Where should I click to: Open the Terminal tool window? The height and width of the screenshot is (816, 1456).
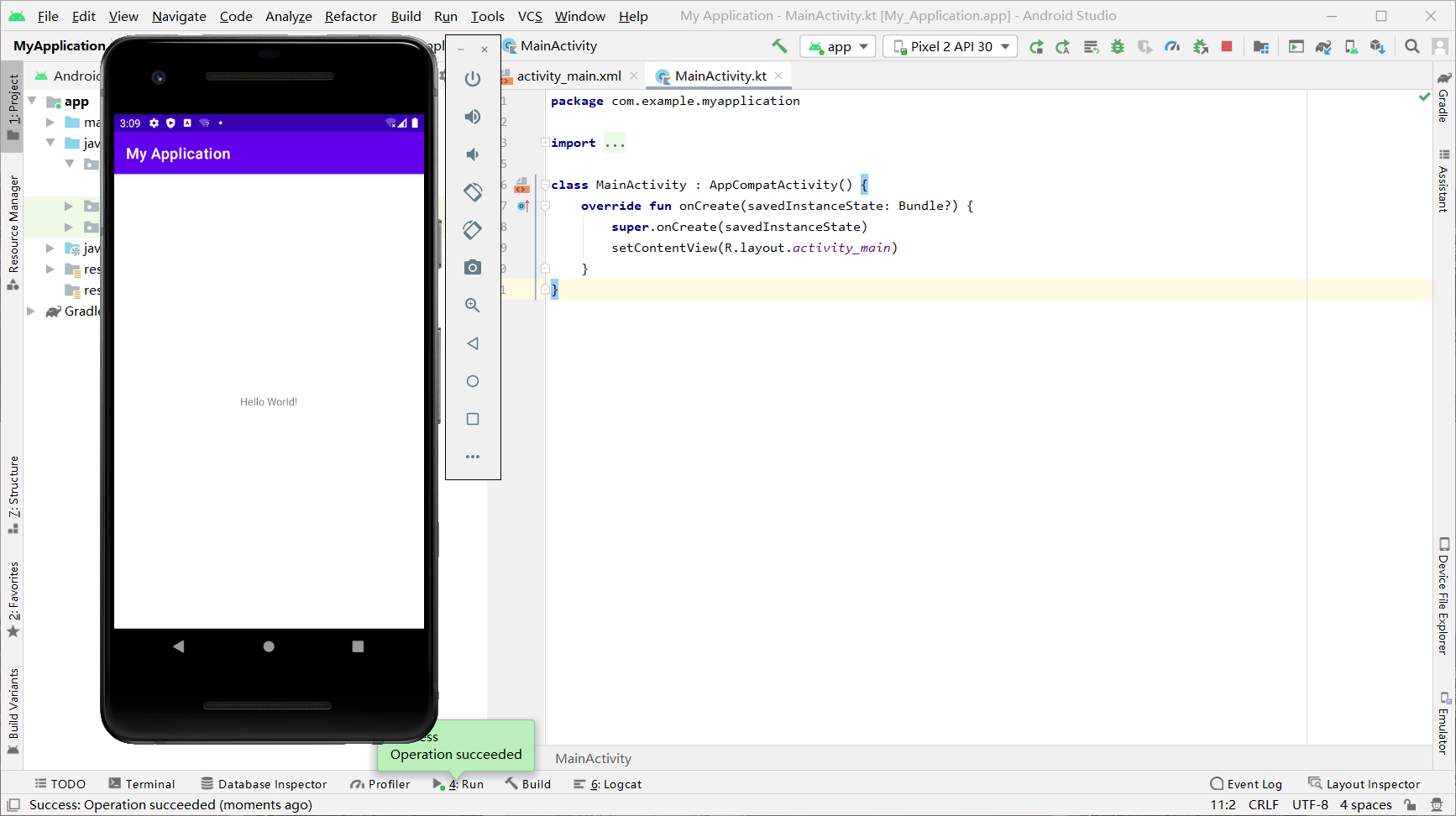tap(141, 784)
